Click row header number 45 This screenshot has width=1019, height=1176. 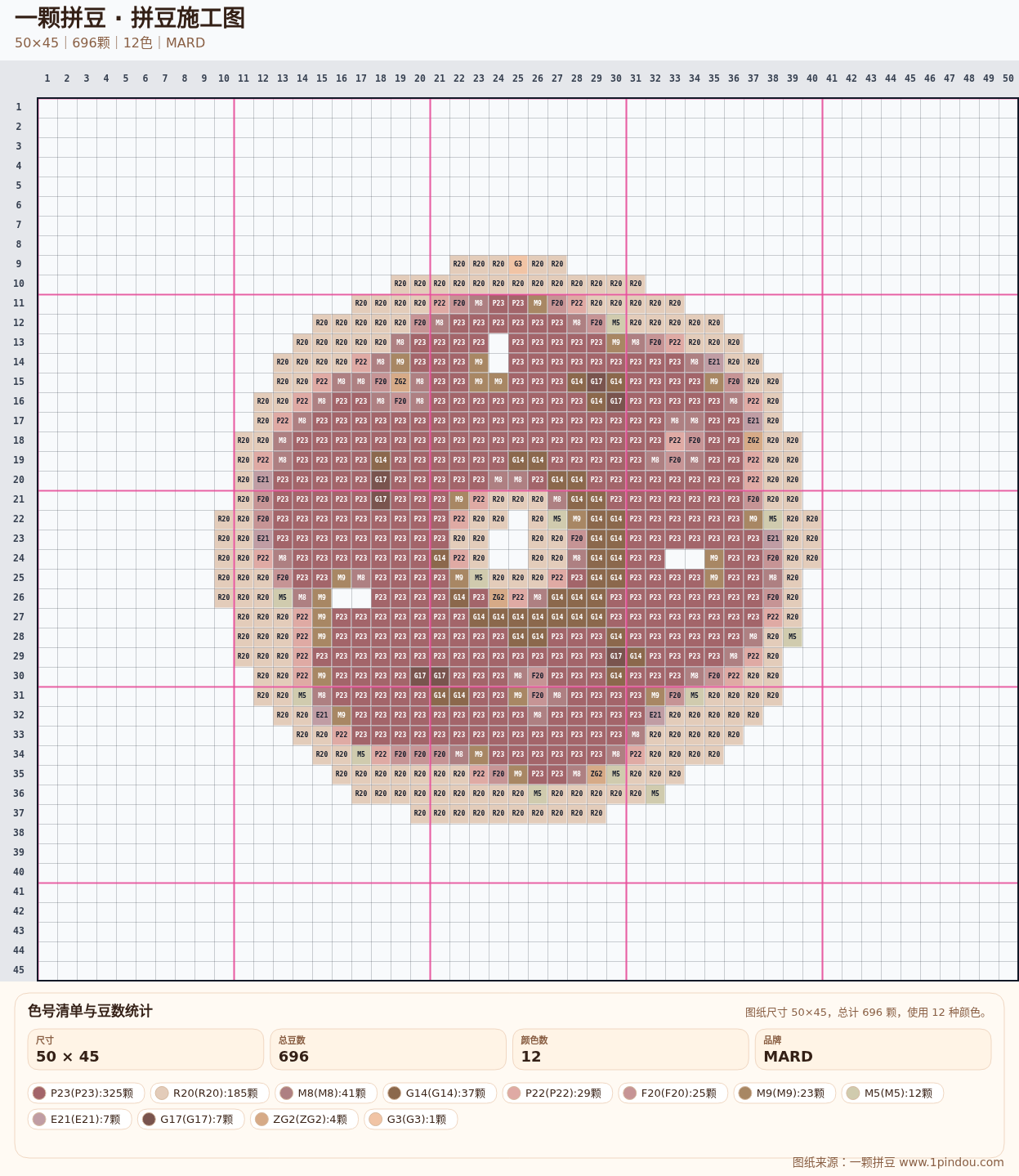pos(19,970)
